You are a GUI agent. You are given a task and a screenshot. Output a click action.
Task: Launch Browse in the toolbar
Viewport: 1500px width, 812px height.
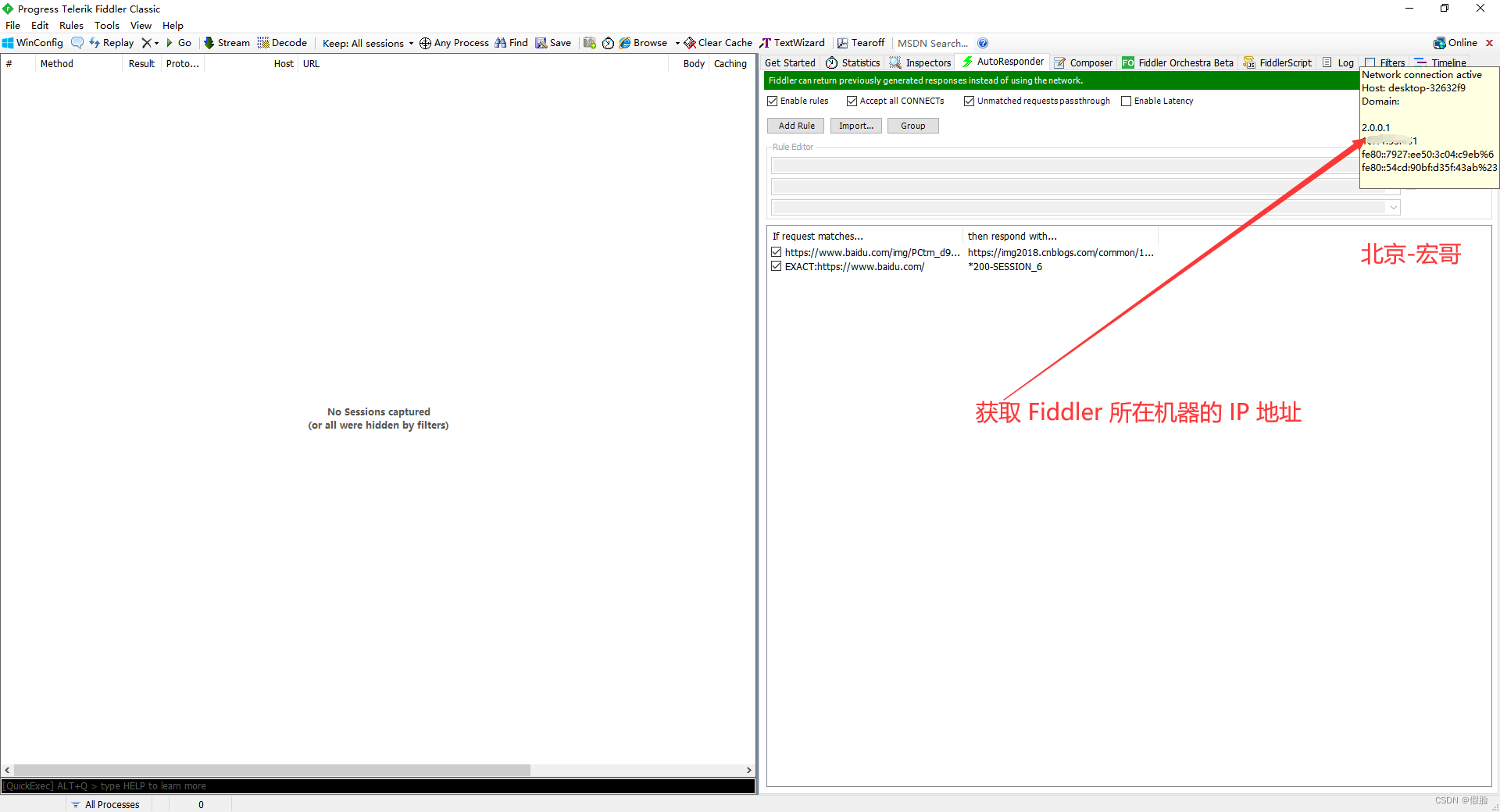(644, 43)
